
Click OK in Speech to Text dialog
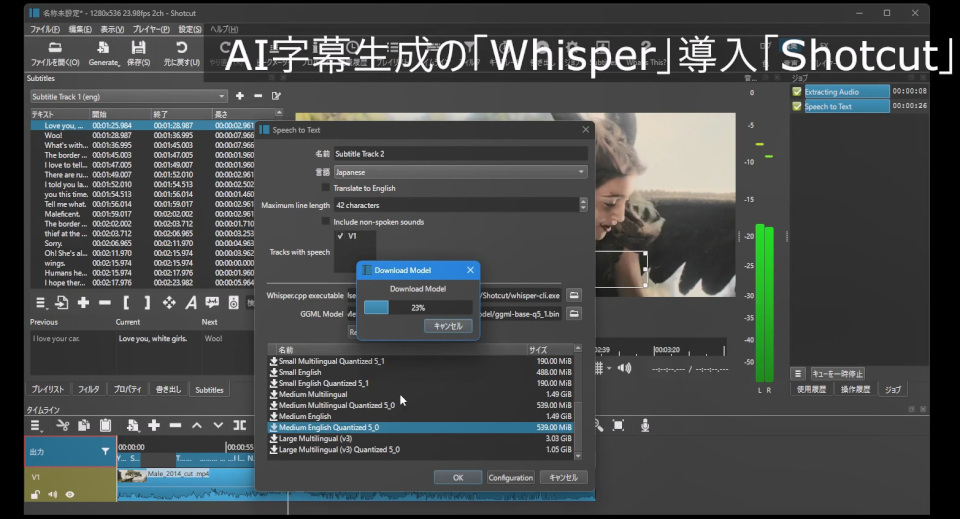pos(458,477)
